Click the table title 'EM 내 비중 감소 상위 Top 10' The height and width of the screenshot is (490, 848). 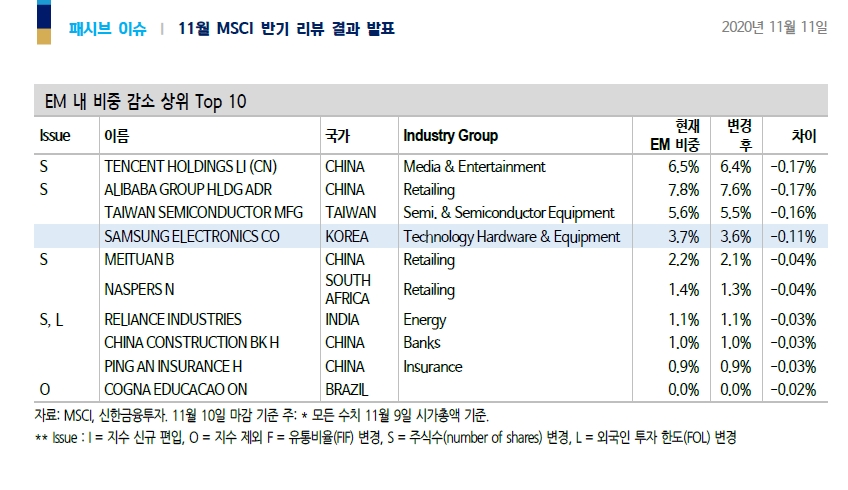(145, 101)
